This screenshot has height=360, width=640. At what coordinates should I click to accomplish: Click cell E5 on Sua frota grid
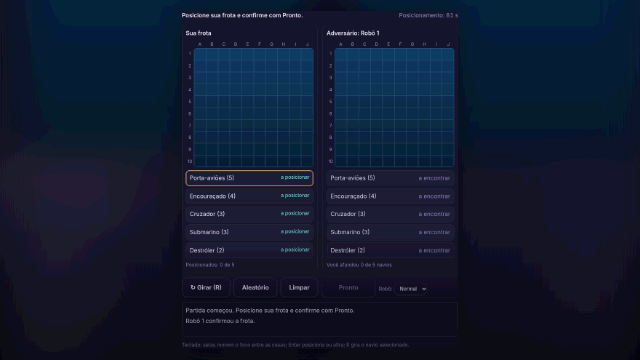pyautogui.click(x=247, y=102)
